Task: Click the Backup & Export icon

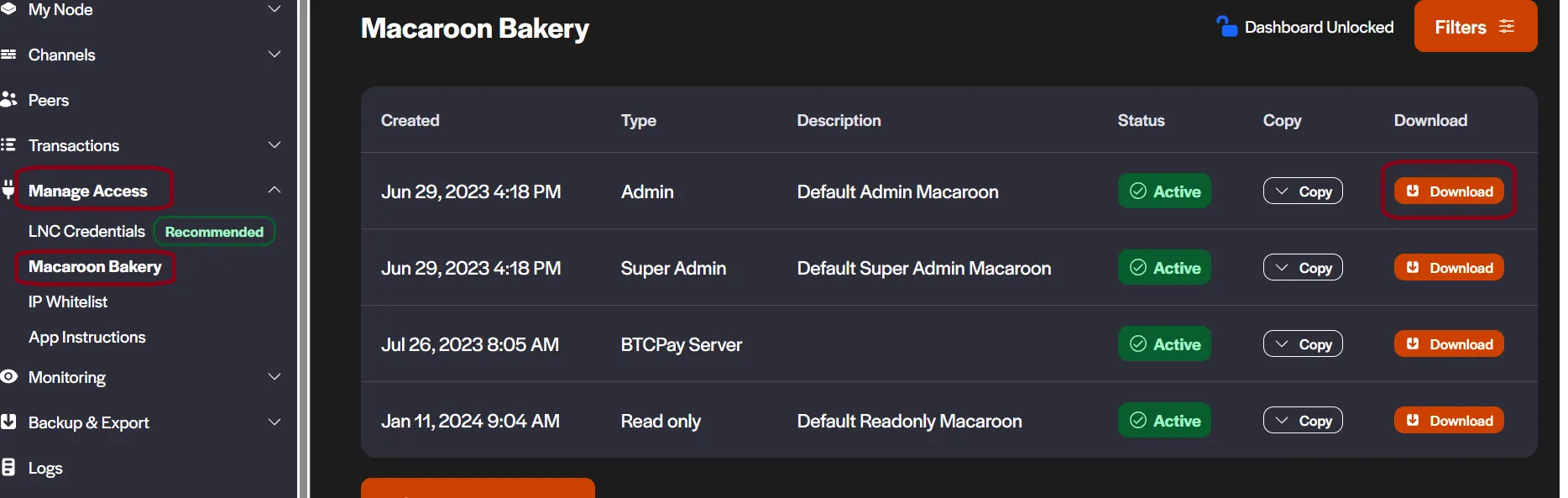Action: click(8, 422)
